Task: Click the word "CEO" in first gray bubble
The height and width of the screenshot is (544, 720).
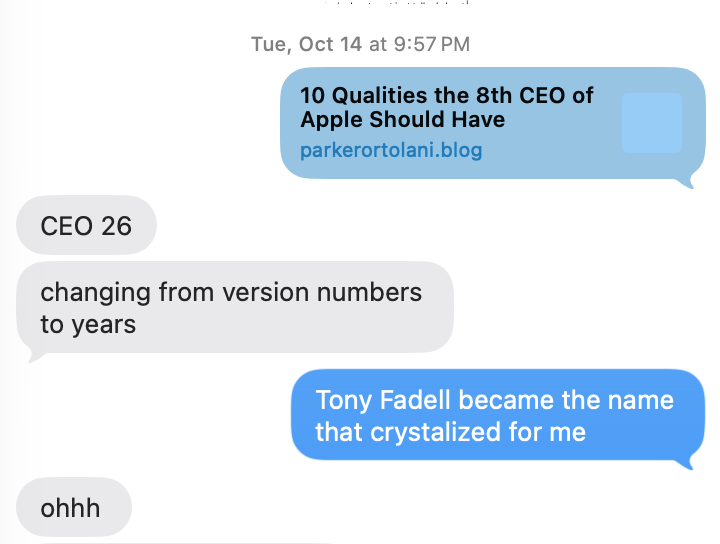Action: coord(68,226)
